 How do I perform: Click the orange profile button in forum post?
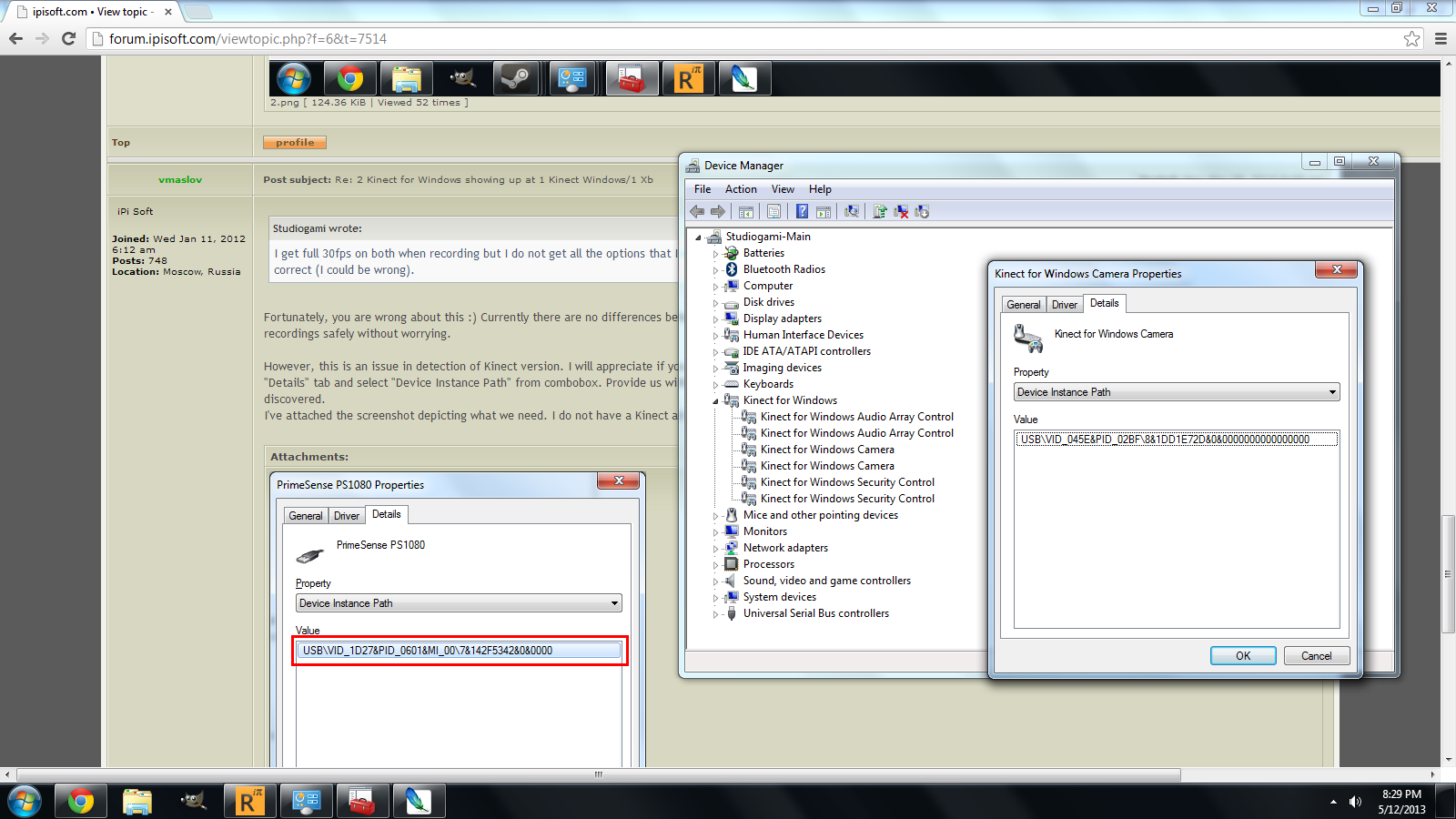(295, 143)
